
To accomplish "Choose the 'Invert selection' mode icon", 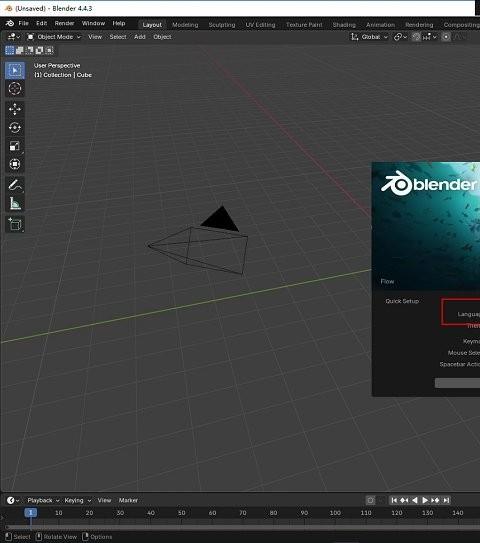I will 39,51.
